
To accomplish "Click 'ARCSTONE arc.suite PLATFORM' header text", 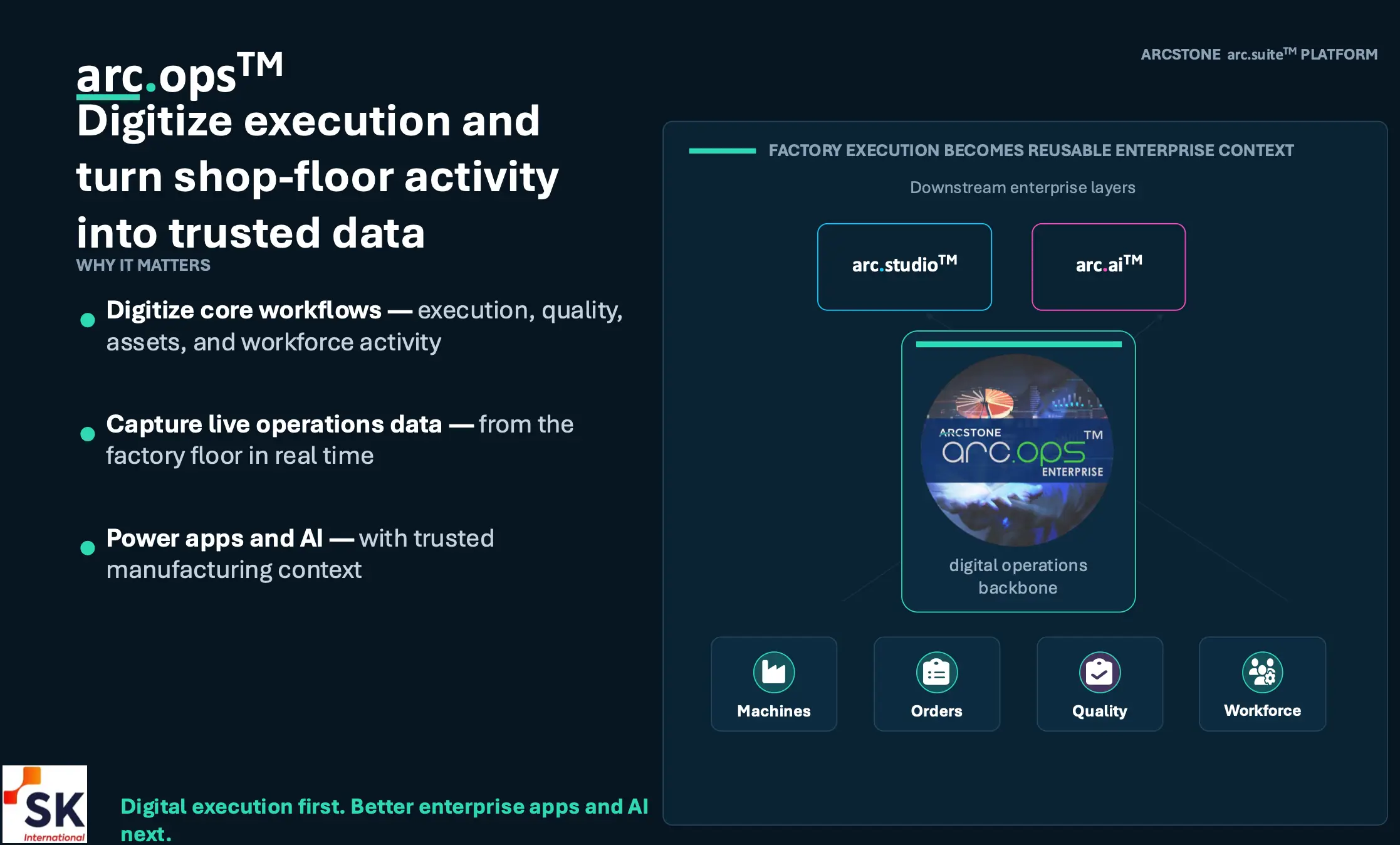I will tap(1259, 54).
